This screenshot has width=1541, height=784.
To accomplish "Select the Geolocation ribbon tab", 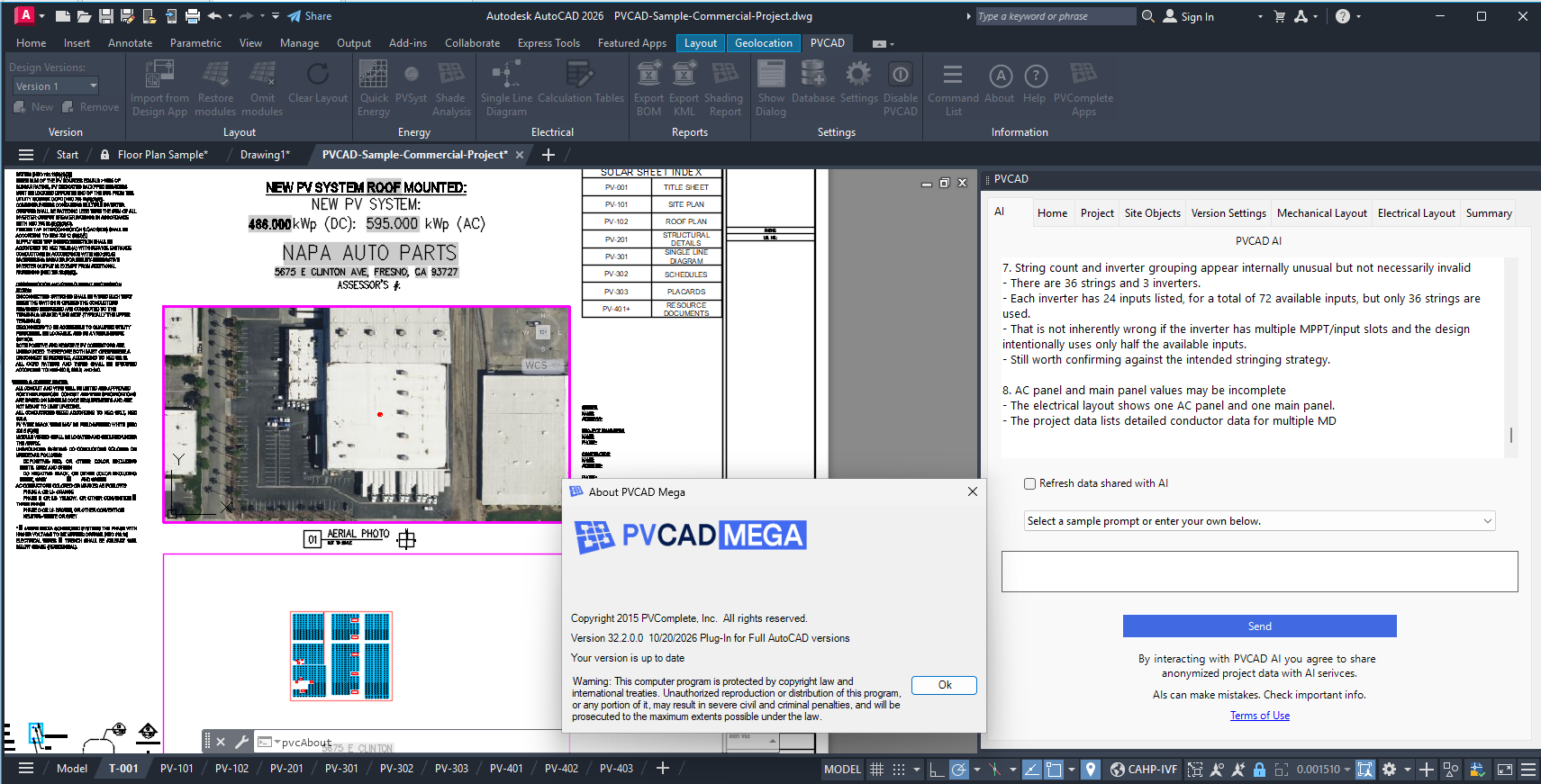I will (x=763, y=43).
